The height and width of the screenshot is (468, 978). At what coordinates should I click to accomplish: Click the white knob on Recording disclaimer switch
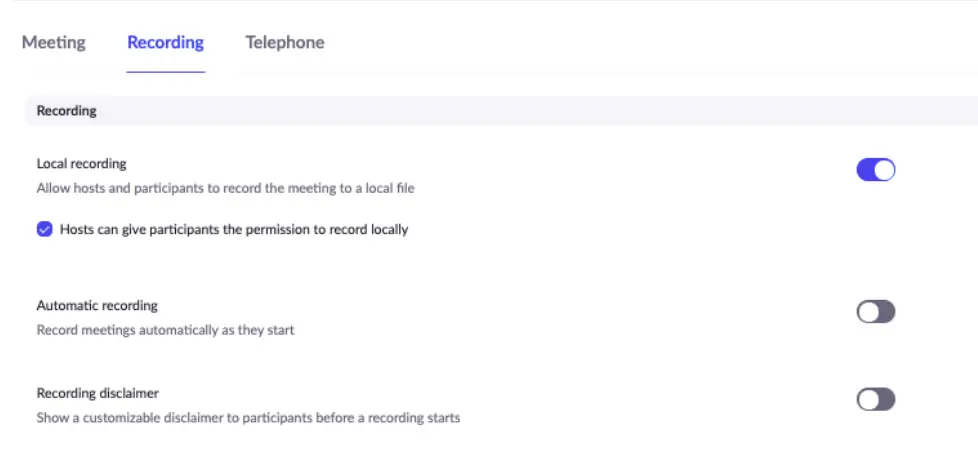pyautogui.click(x=867, y=400)
